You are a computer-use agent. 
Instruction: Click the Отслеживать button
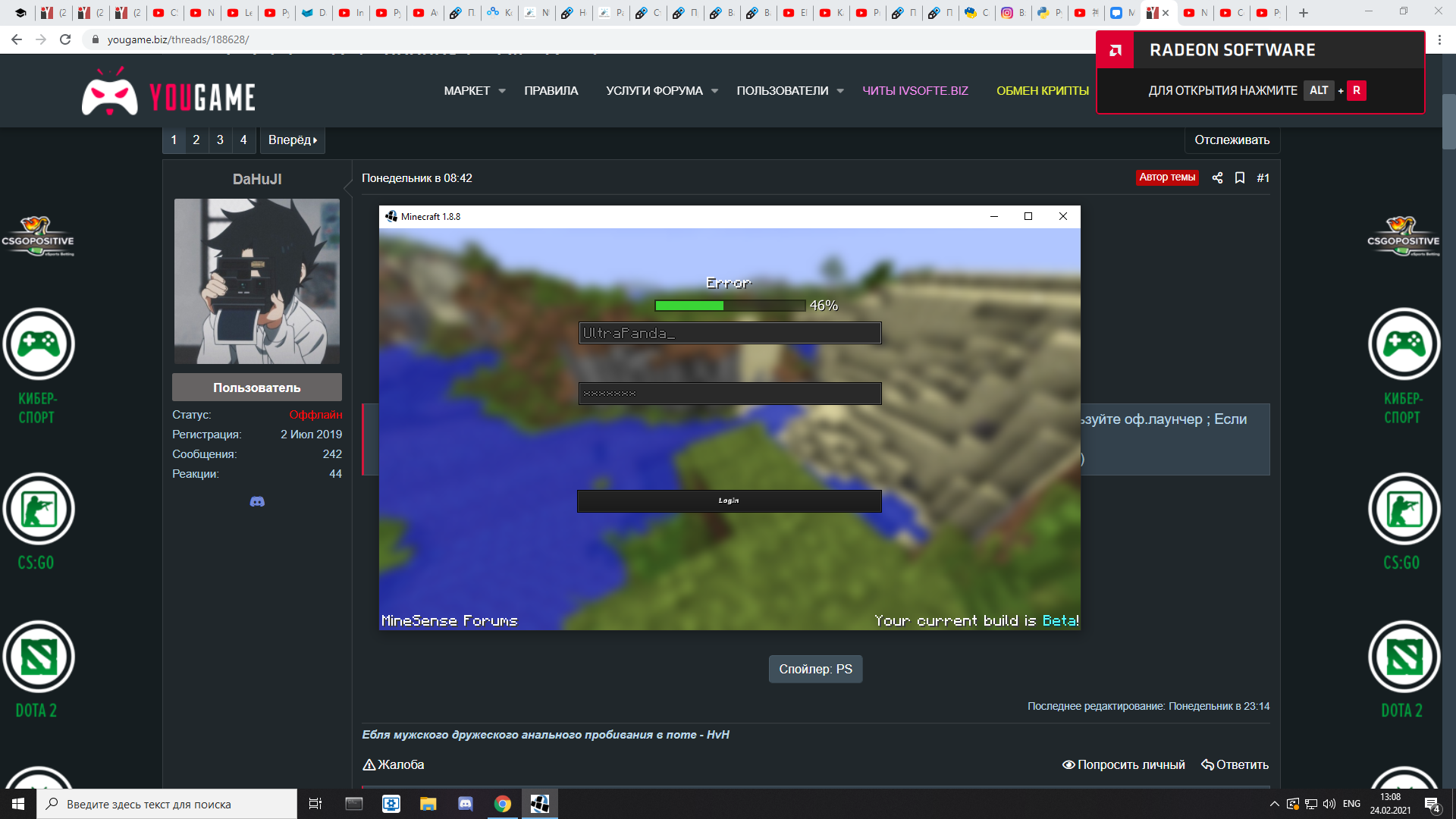point(1232,140)
